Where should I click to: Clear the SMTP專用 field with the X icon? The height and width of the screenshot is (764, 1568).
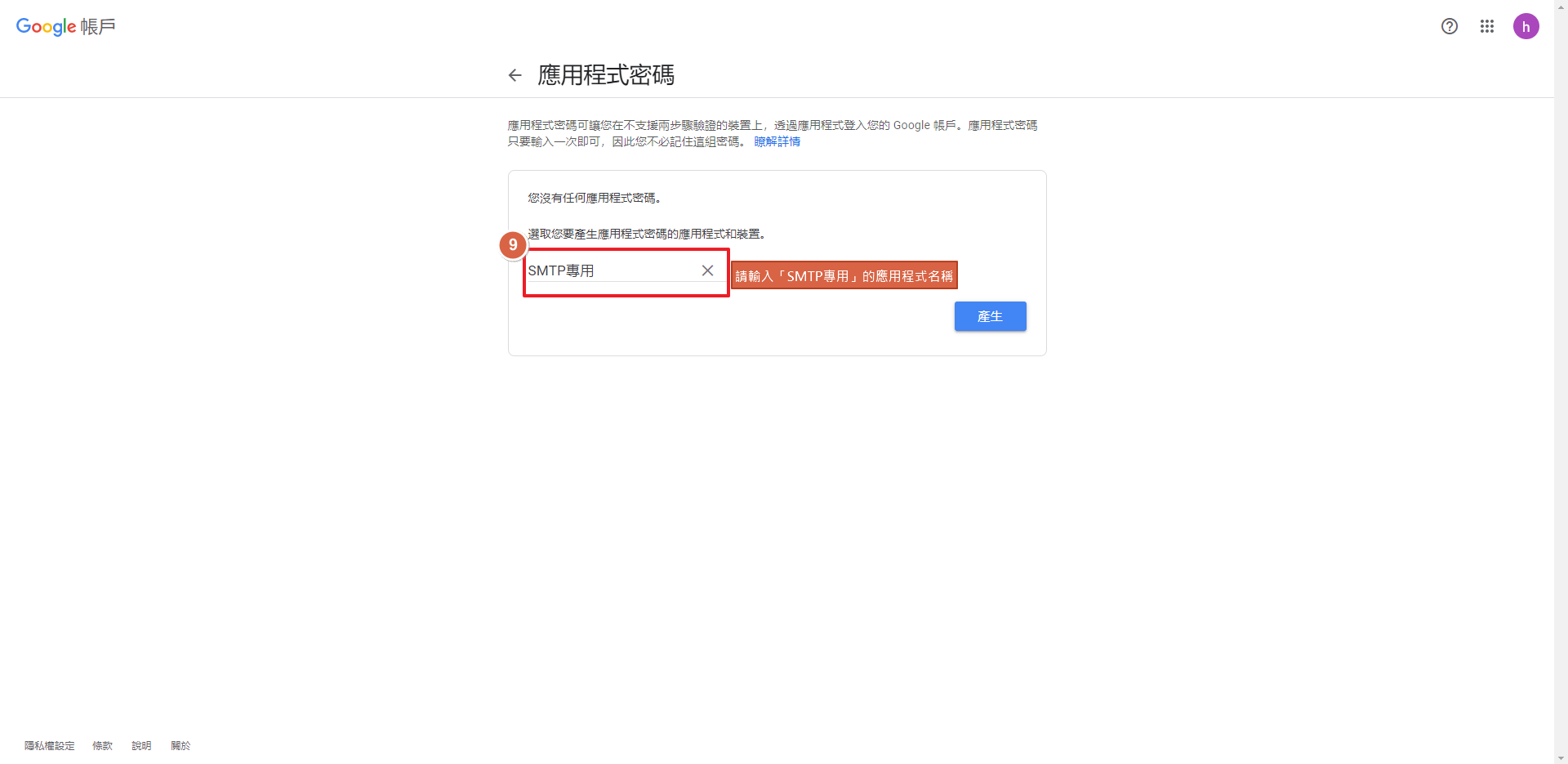(x=707, y=270)
